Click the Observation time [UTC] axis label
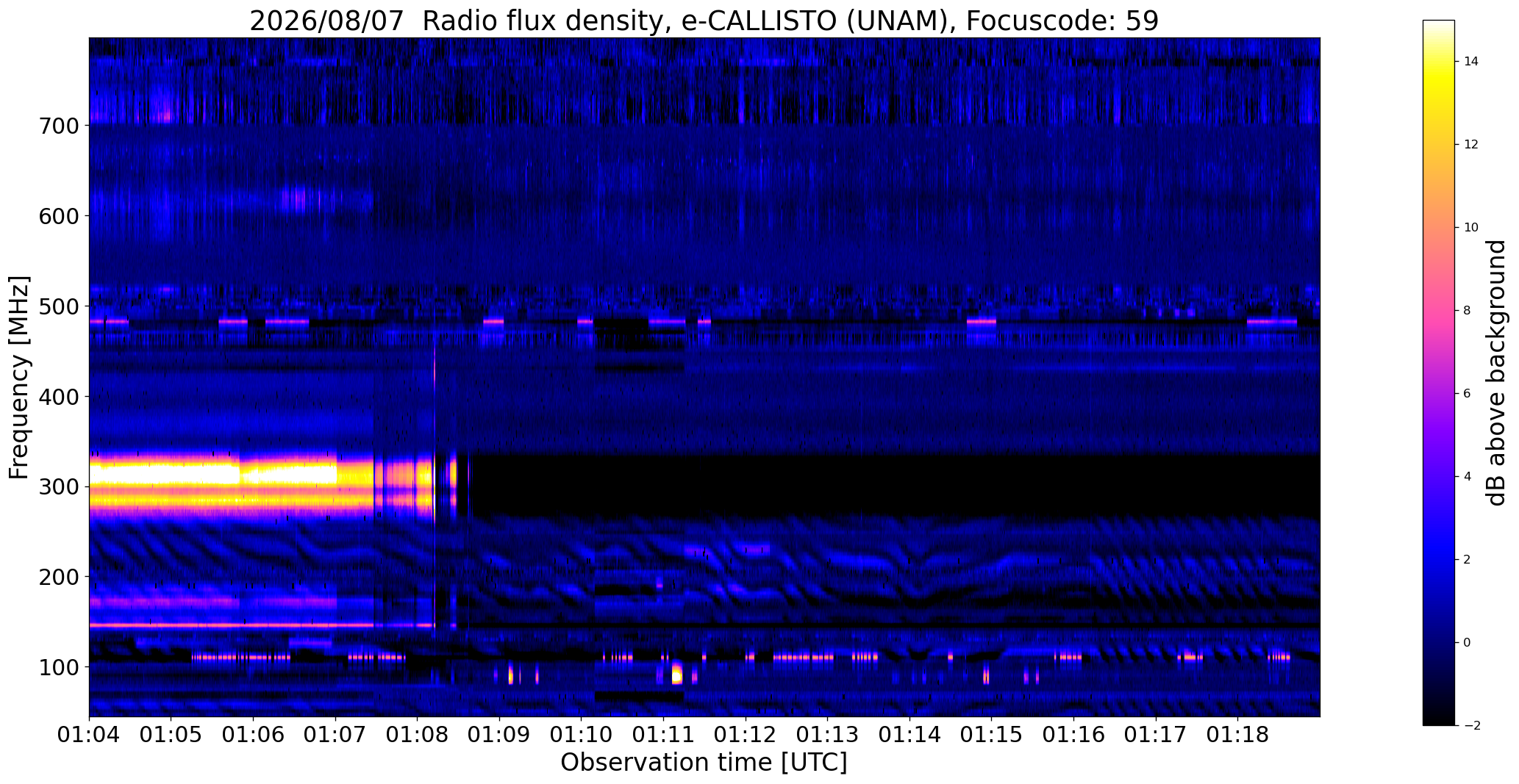 704,763
